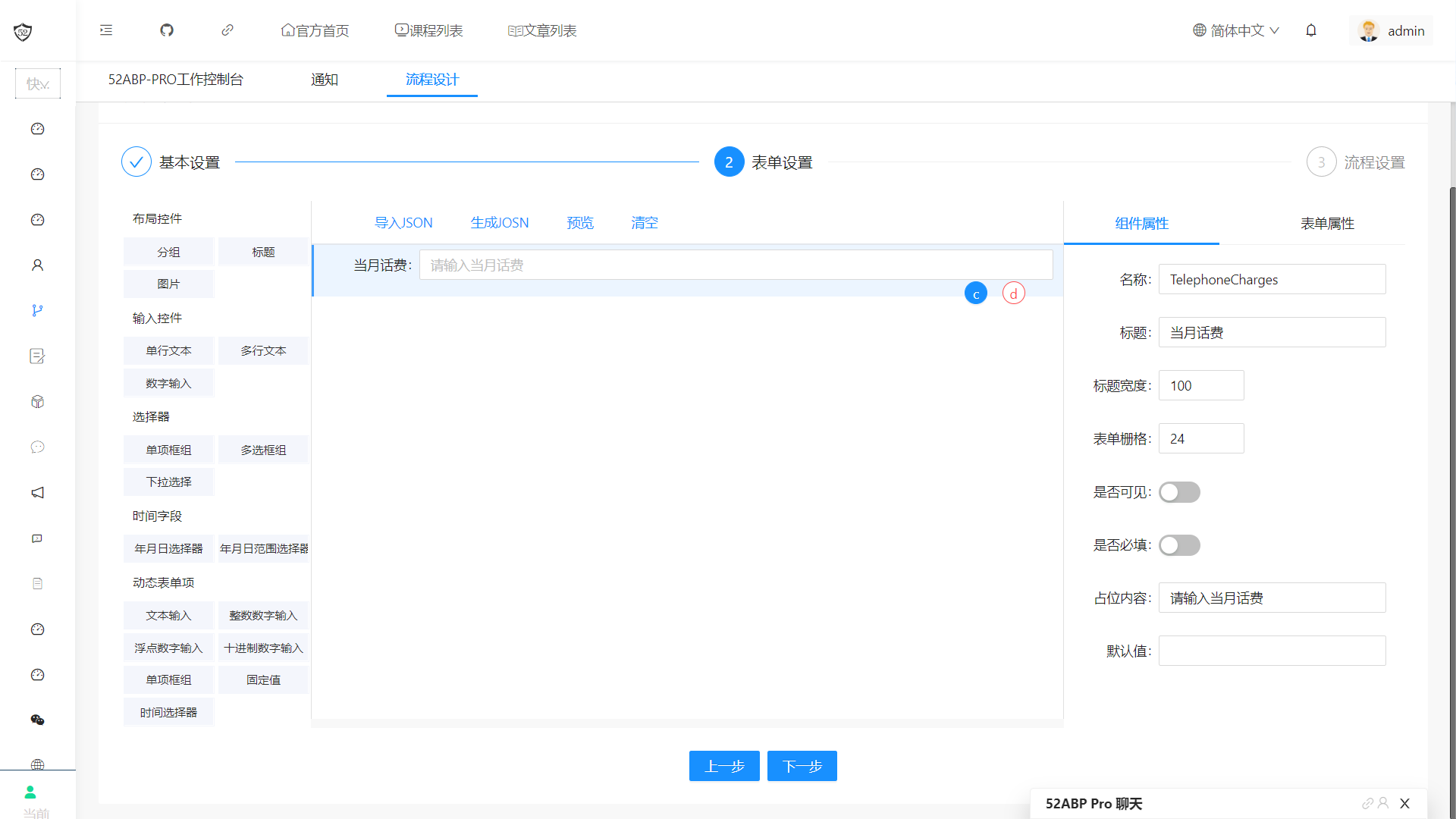Click the 默认值 input field
This screenshot has width=1456, height=819.
pyautogui.click(x=1272, y=651)
